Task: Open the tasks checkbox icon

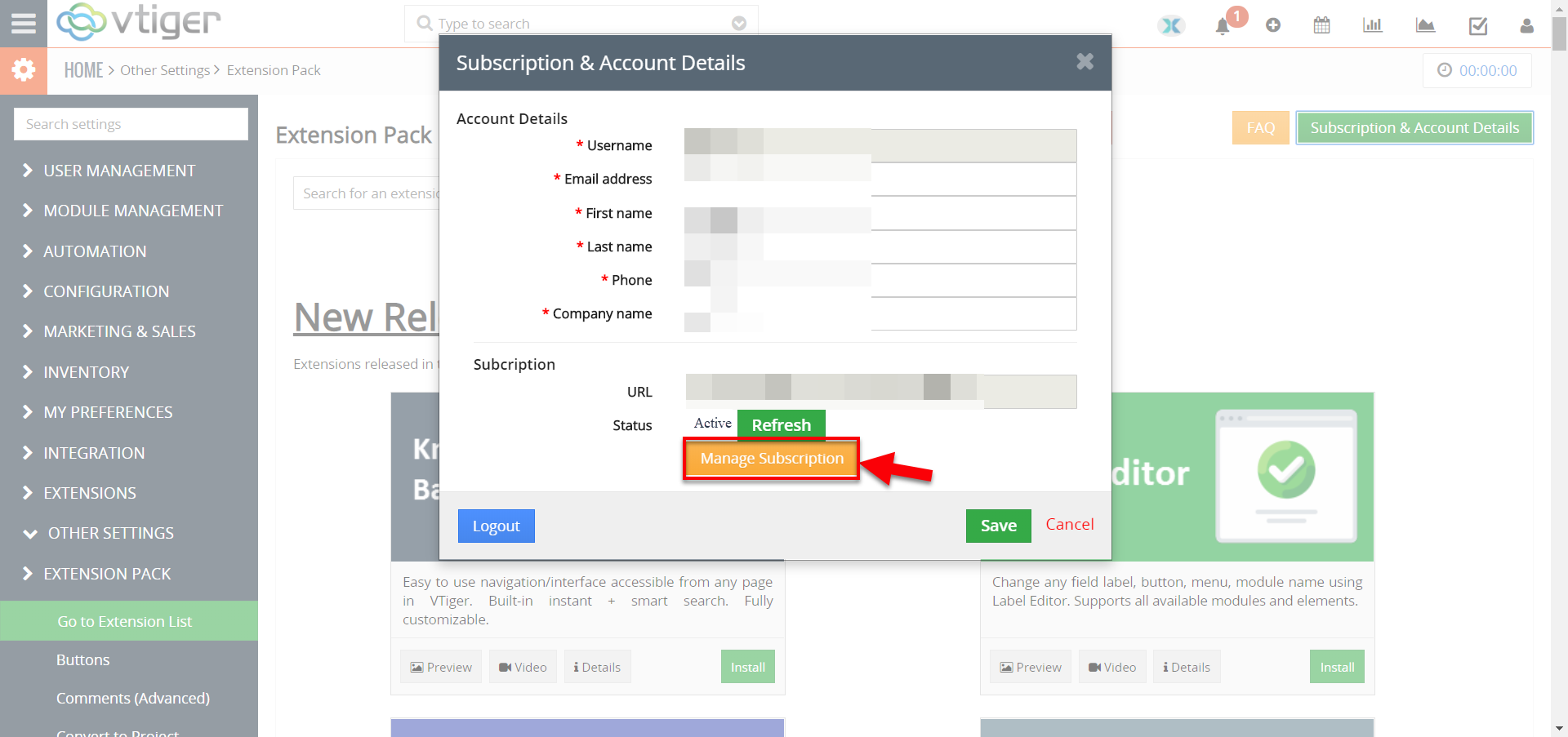Action: point(1477,26)
